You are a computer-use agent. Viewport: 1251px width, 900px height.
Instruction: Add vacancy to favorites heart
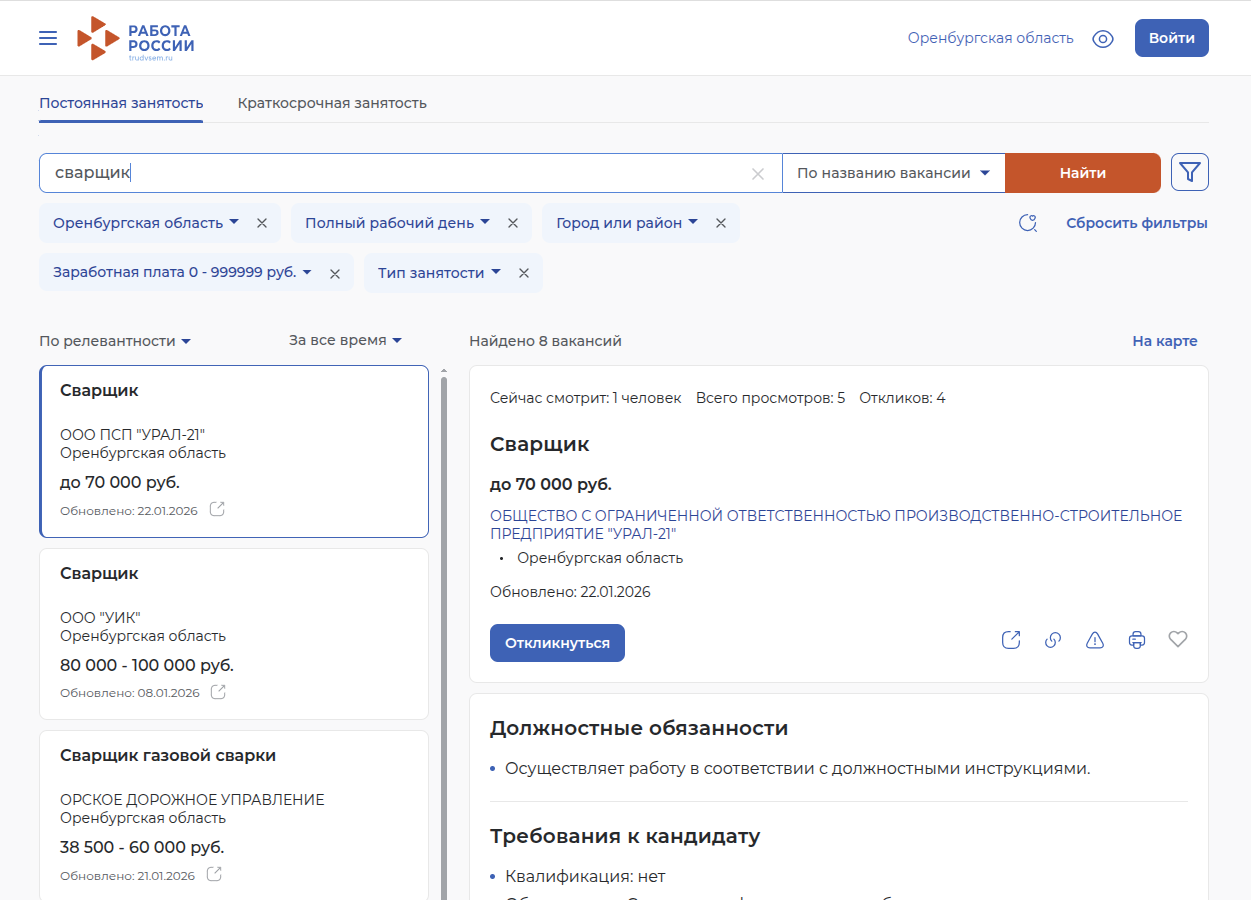point(1178,639)
